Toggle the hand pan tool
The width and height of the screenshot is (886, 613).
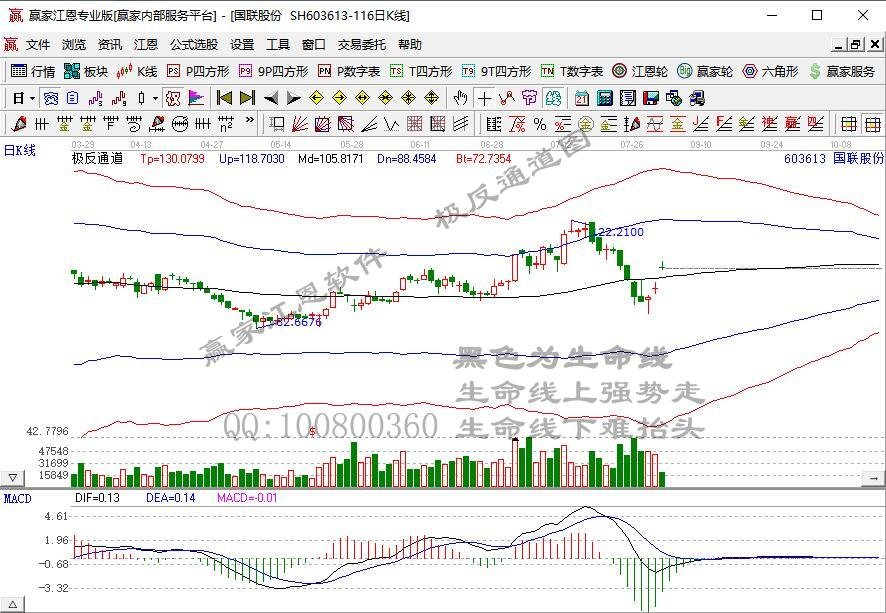click(x=461, y=99)
